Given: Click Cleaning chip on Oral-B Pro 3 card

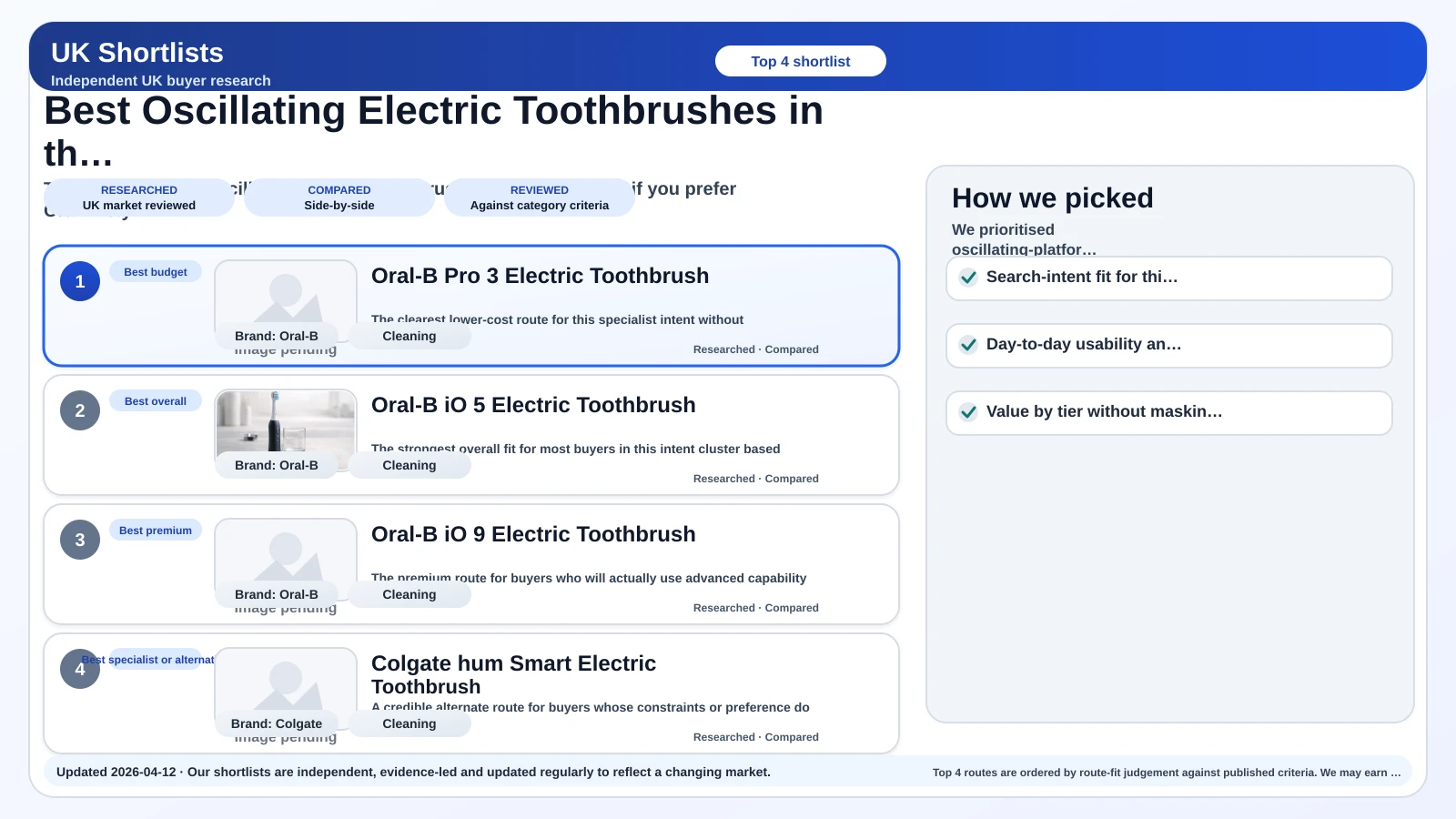Looking at the screenshot, I should pyautogui.click(x=409, y=336).
